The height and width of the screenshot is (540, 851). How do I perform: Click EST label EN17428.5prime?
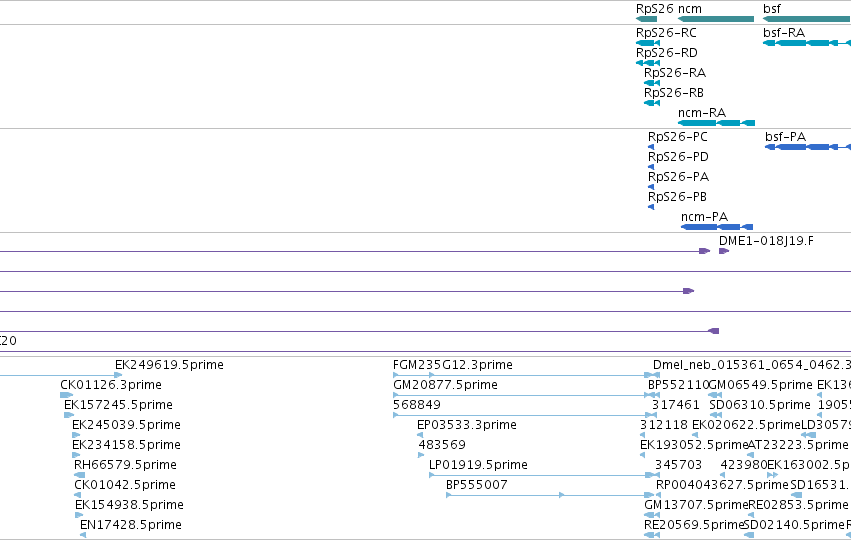[131, 525]
